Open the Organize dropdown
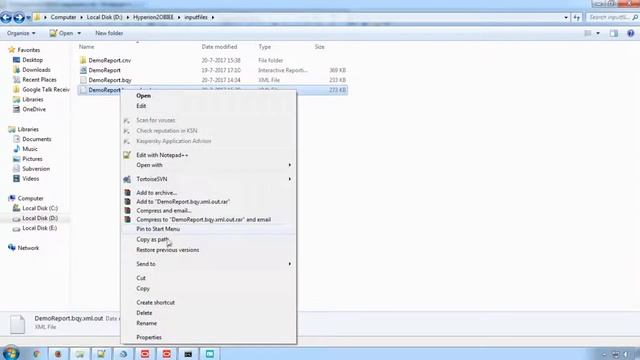Viewport: 640px width, 360px height. 21,33
